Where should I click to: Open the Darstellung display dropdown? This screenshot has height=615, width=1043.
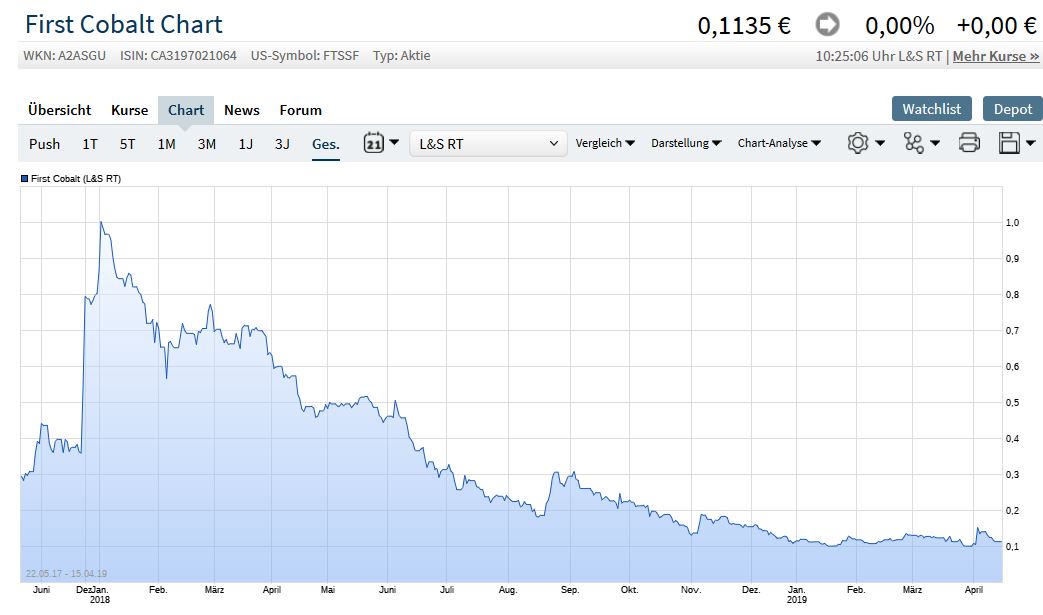coord(686,143)
